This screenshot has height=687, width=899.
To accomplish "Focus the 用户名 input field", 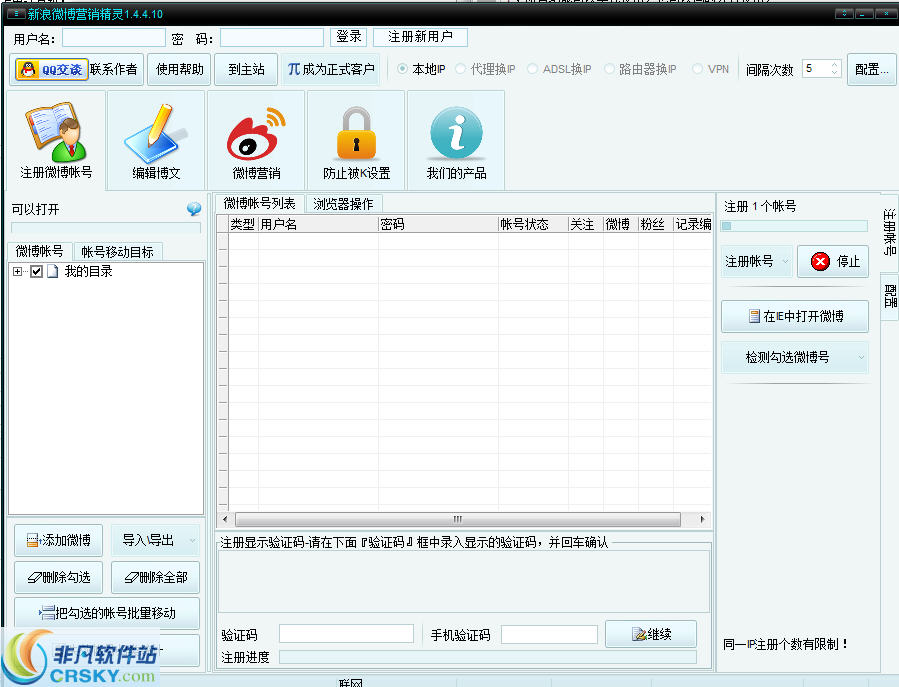I will (x=114, y=38).
